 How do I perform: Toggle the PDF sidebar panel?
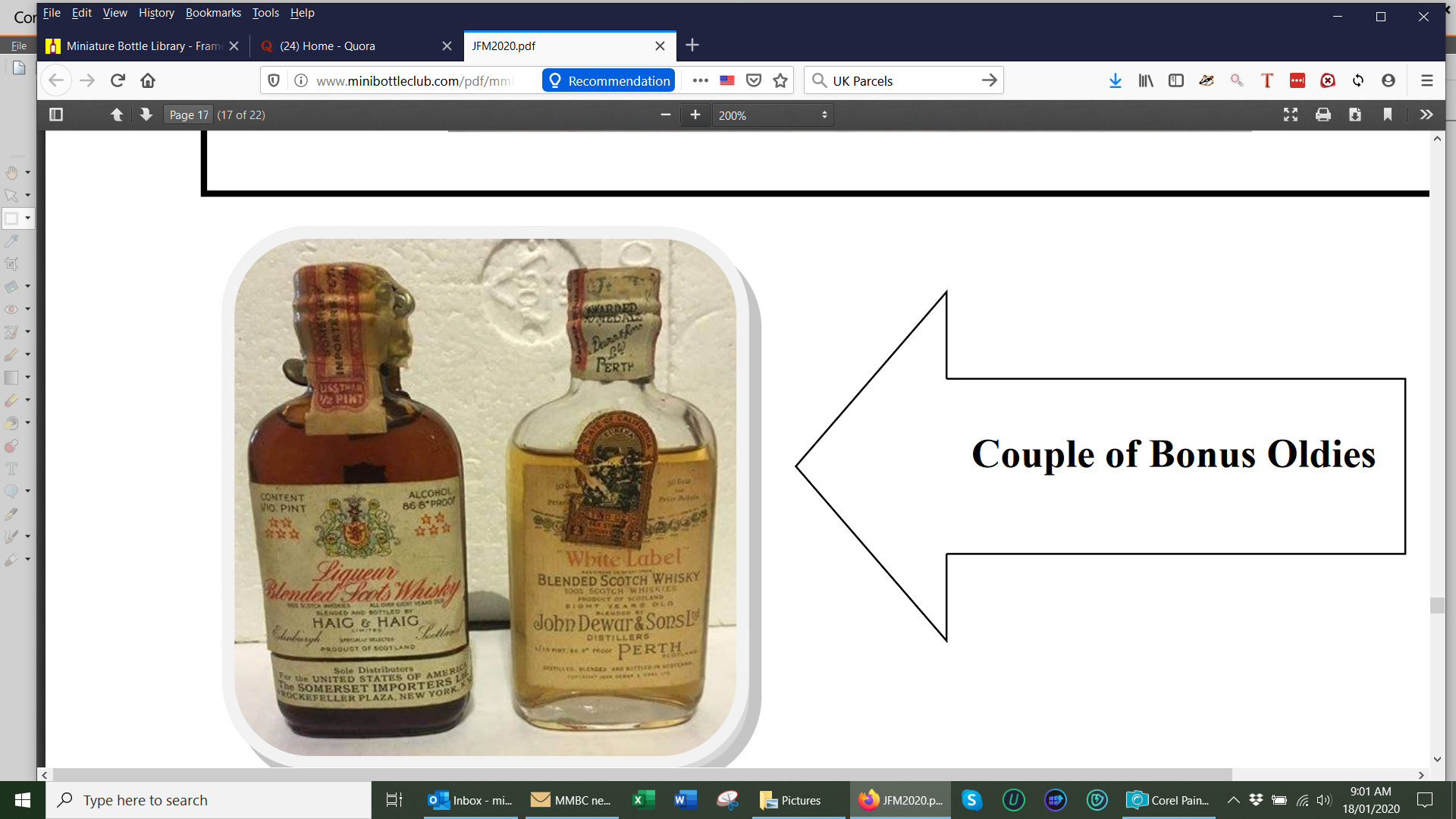[x=56, y=115]
